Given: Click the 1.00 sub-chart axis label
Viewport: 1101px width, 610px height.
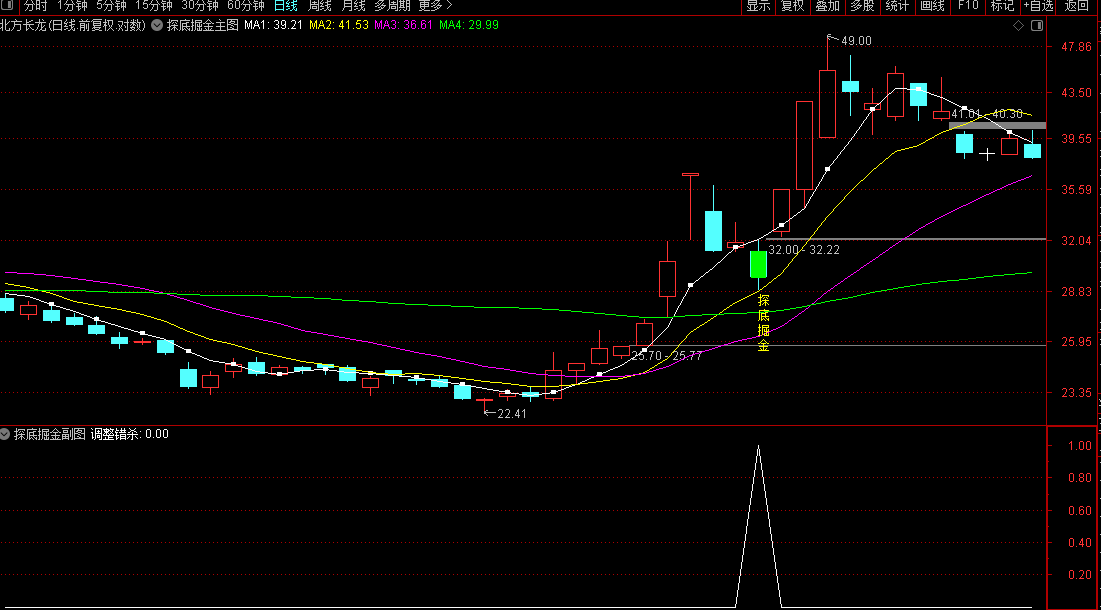Looking at the screenshot, I should (x=1079, y=446).
